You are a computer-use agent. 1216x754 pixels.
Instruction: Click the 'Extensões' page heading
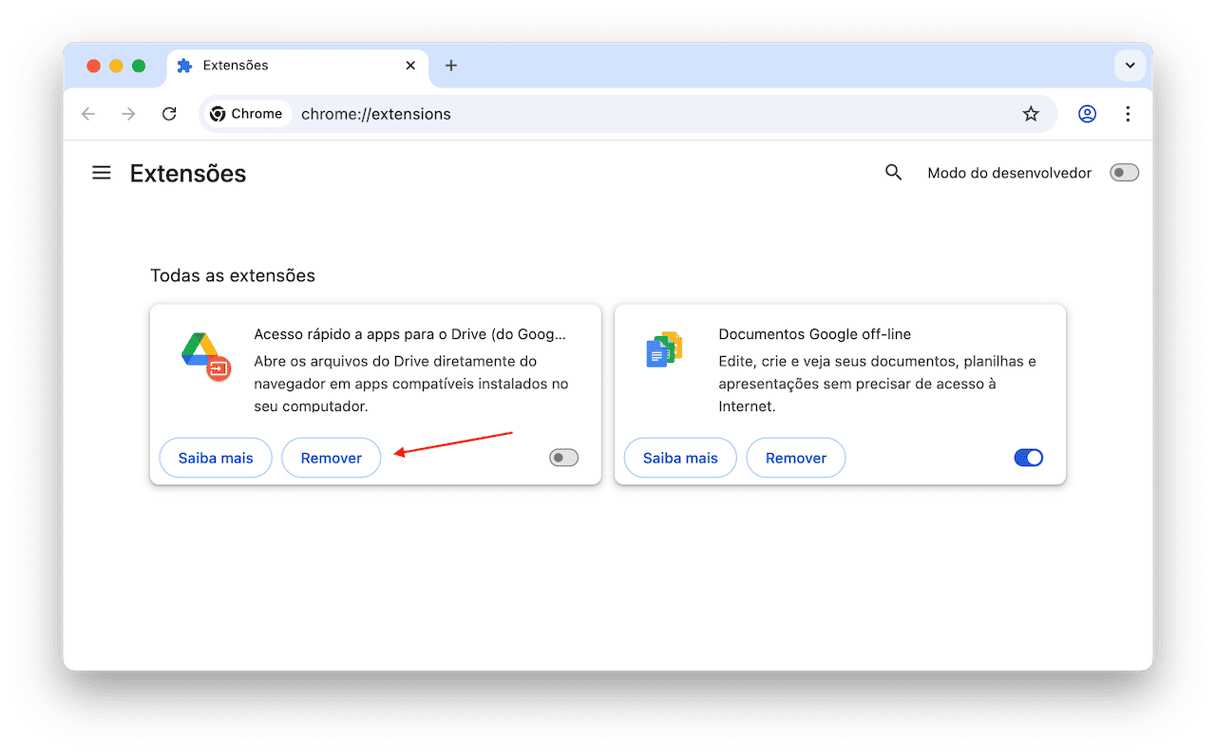tap(188, 173)
